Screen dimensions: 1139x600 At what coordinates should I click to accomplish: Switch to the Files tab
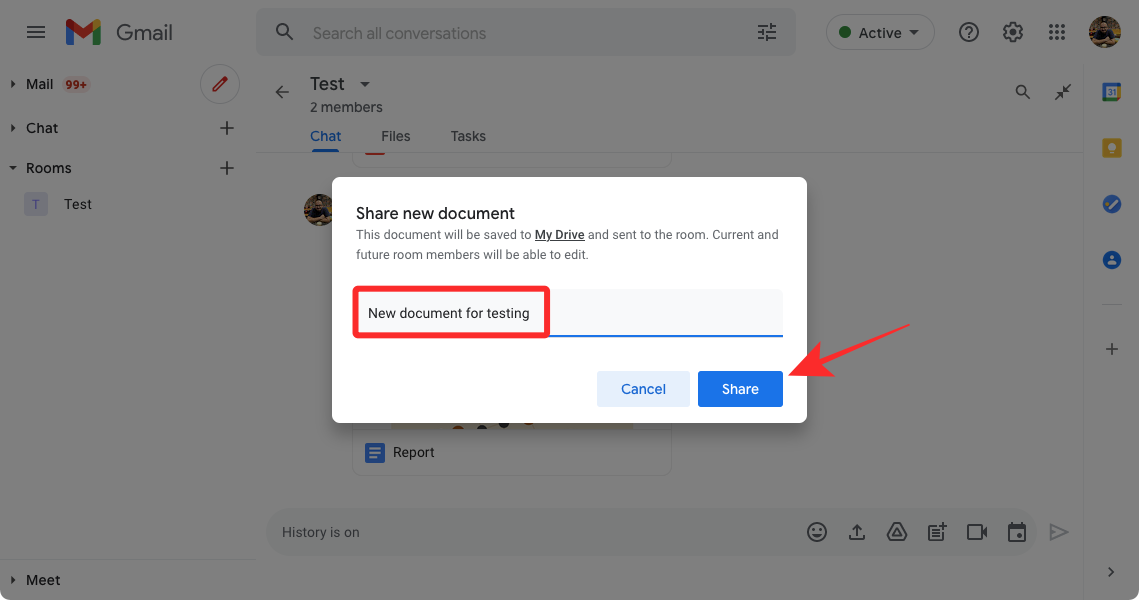(395, 136)
